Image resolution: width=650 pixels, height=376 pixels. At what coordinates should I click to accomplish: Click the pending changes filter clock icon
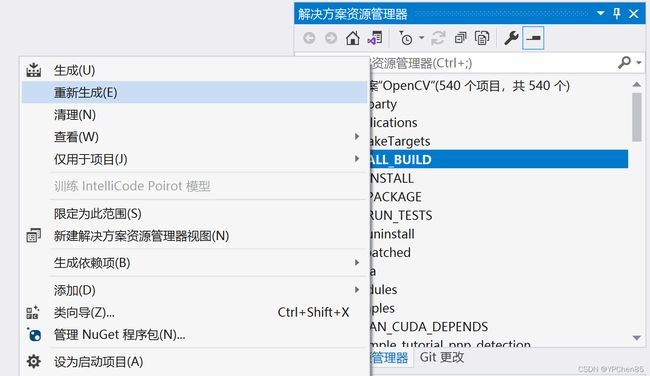coord(406,38)
